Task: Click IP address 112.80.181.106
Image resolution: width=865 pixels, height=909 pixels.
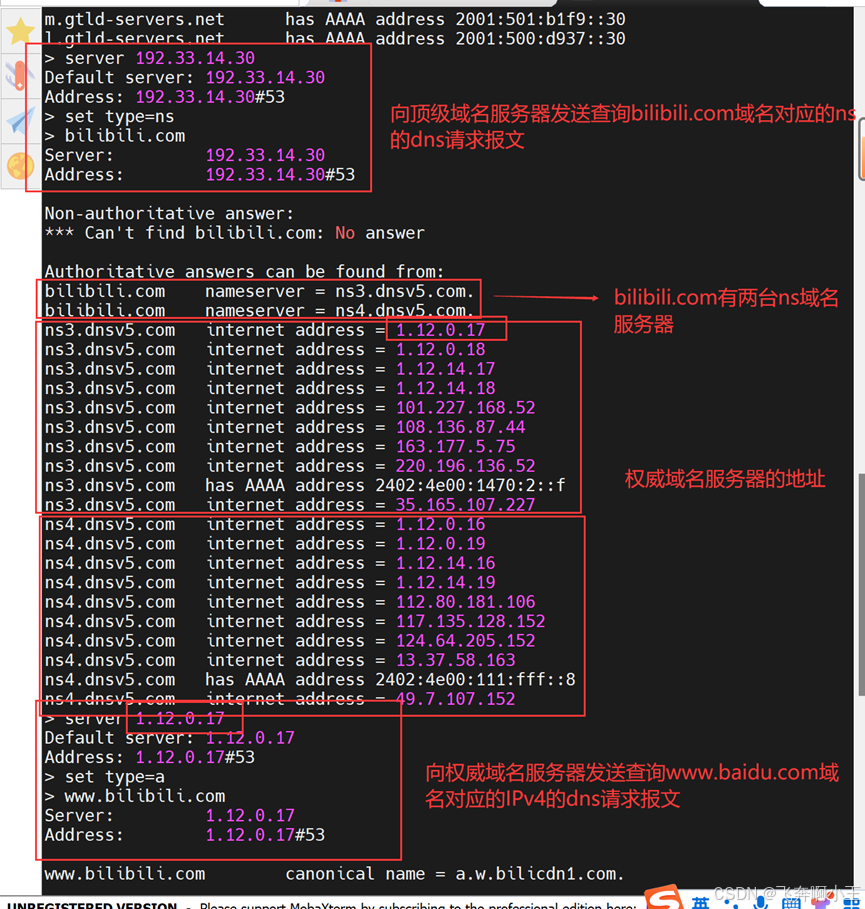Action: pyautogui.click(x=466, y=602)
